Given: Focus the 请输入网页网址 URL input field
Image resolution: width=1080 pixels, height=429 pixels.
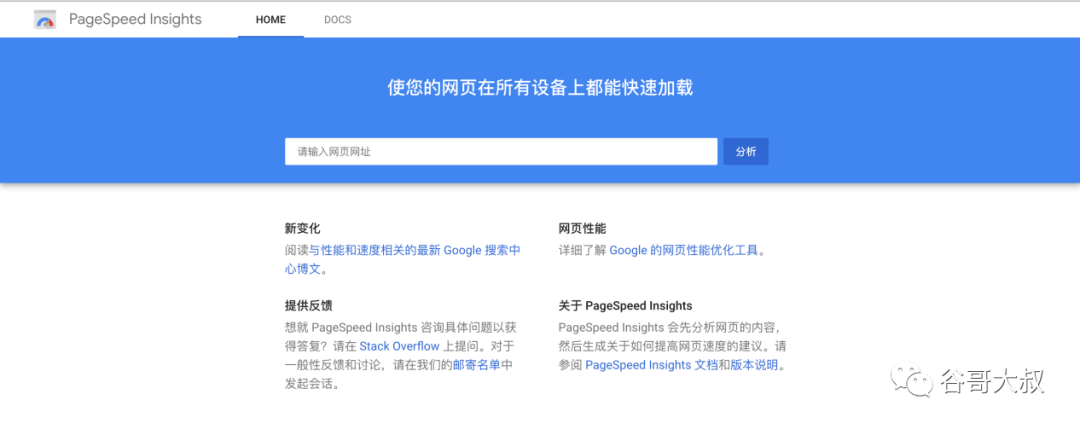Looking at the screenshot, I should 501,151.
